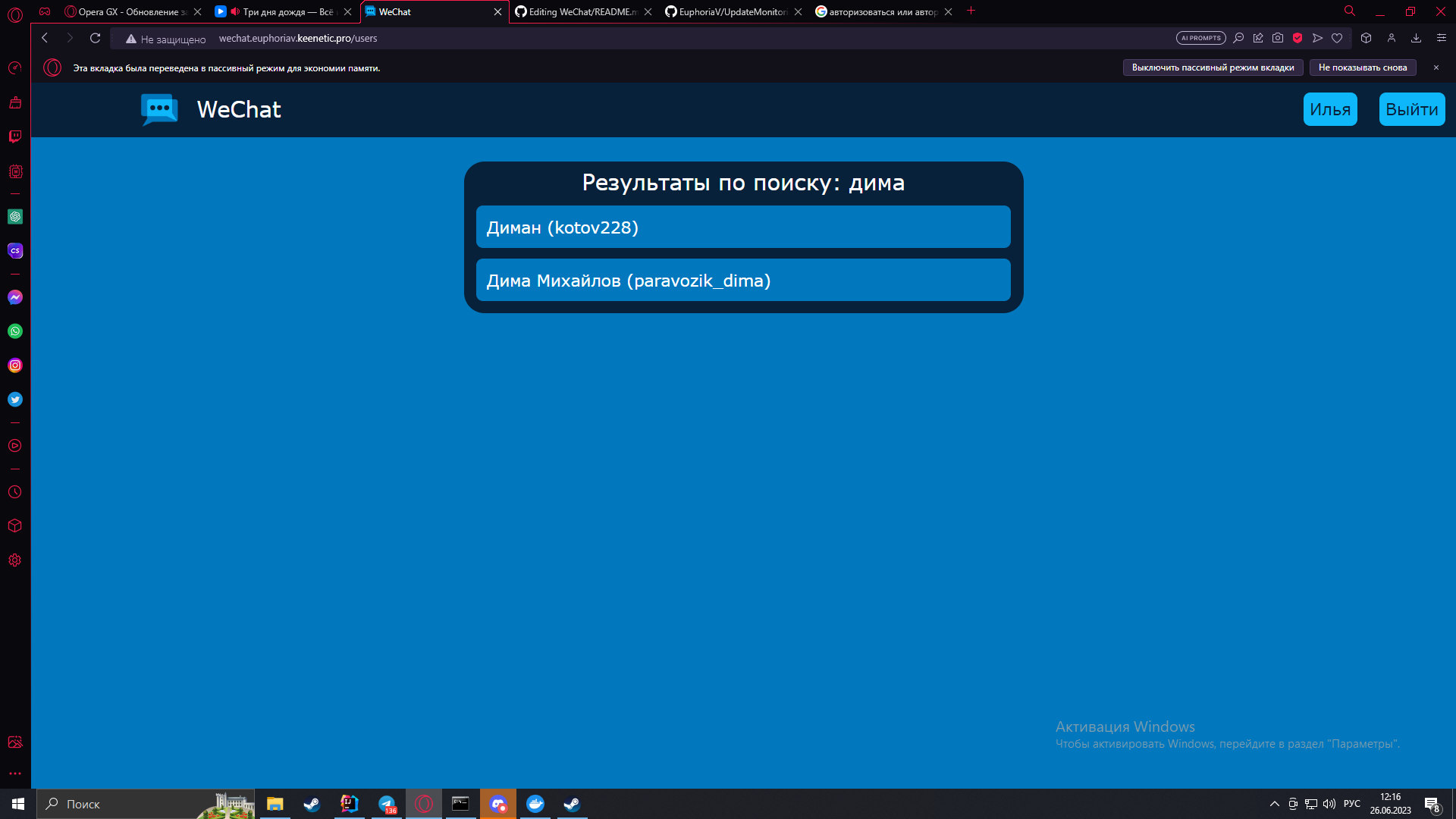Viewport: 1456px width, 819px height.
Task: Click the Илья profile button
Action: (1330, 110)
